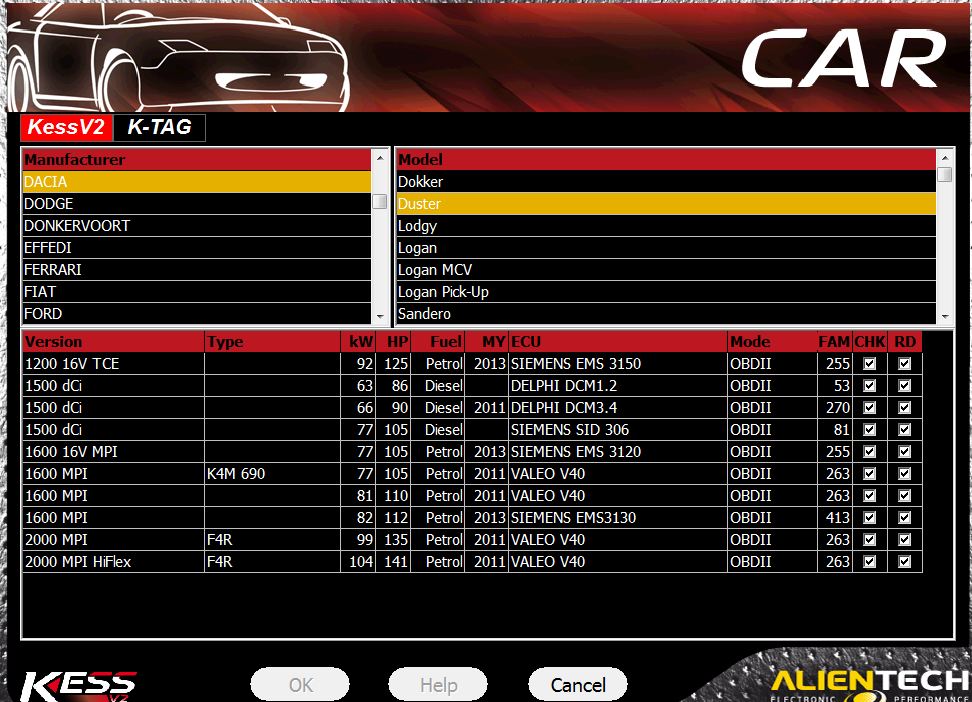This screenshot has width=972, height=702.
Task: Click the Model list scrollbar thumb
Action: pos(945,175)
